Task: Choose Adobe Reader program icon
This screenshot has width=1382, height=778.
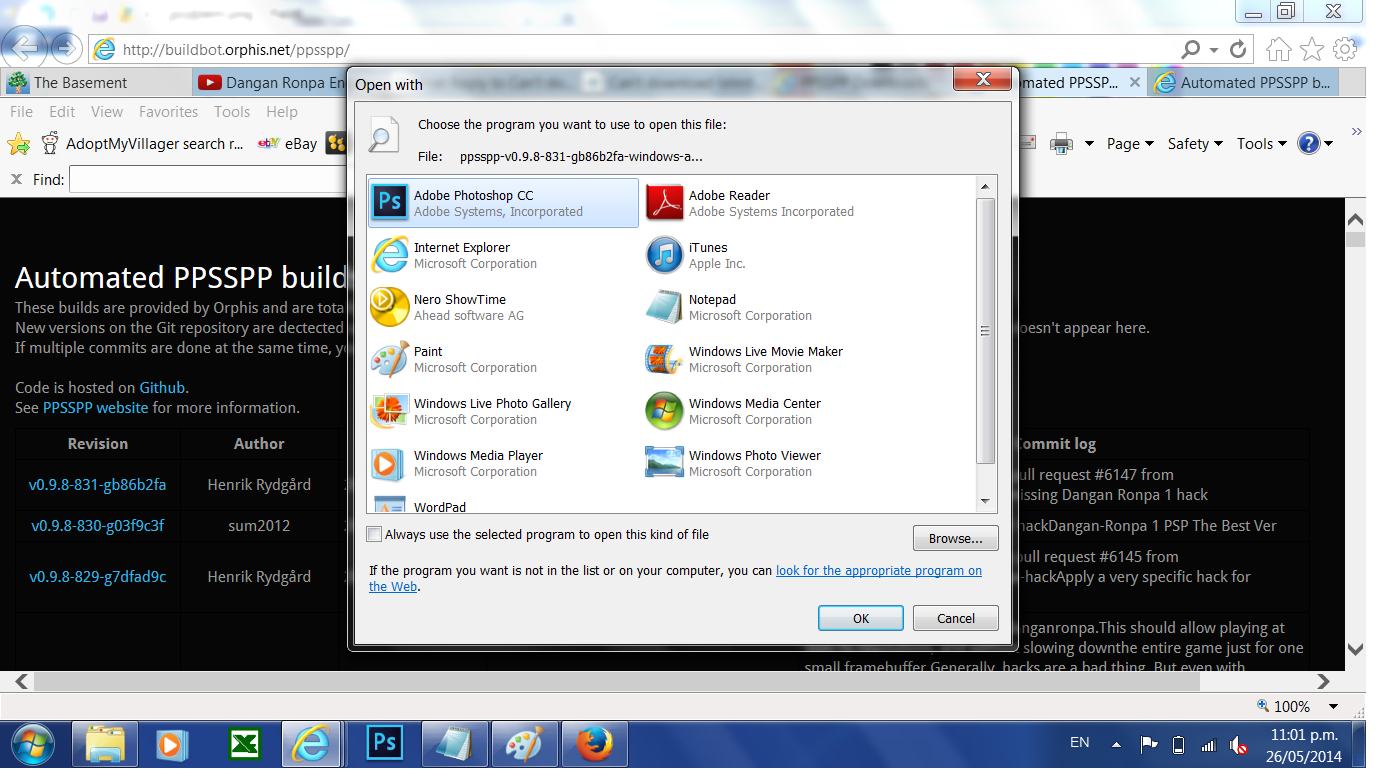Action: tap(664, 203)
